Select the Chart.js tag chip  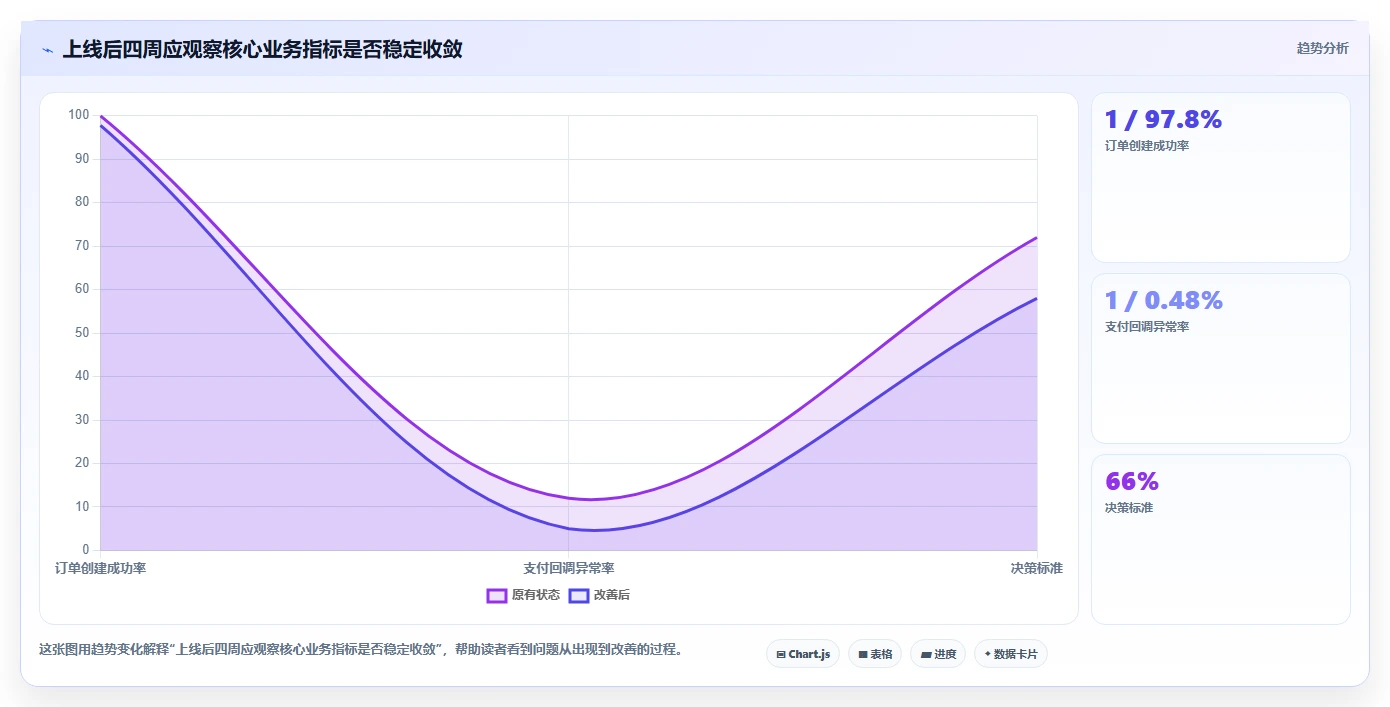click(x=803, y=654)
